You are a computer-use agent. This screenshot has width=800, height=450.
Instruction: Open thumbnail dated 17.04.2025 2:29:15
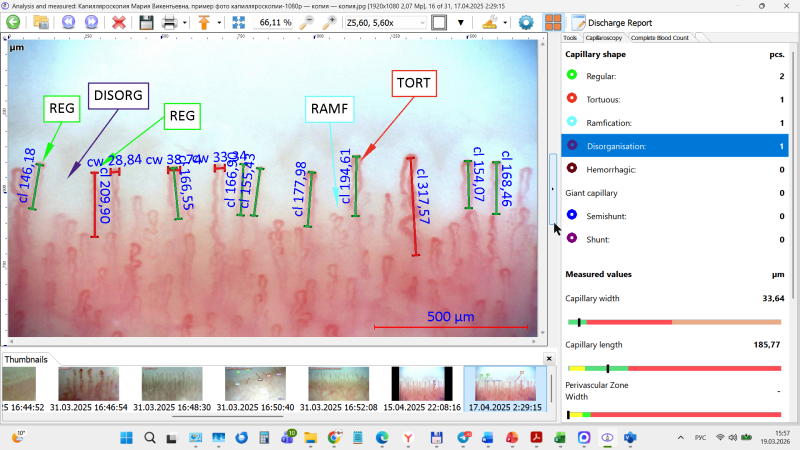click(x=505, y=389)
